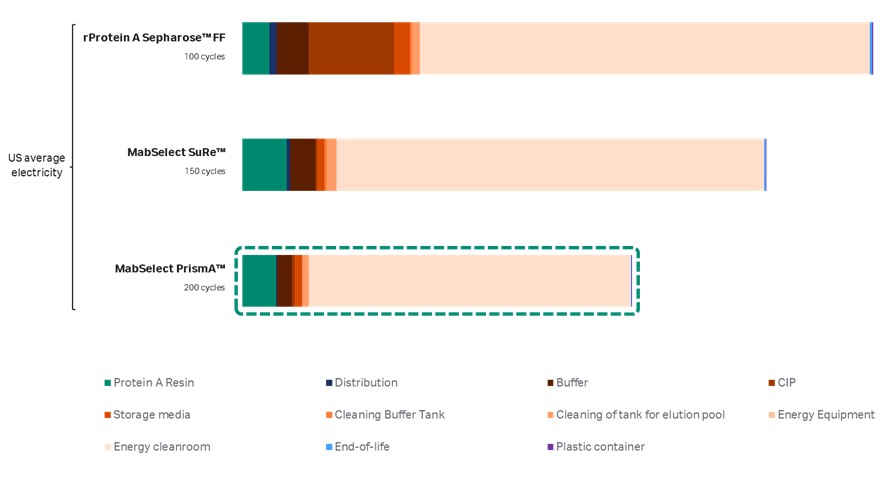The height and width of the screenshot is (495, 894).
Task: Click the CIP legend color square
Action: tap(771, 383)
